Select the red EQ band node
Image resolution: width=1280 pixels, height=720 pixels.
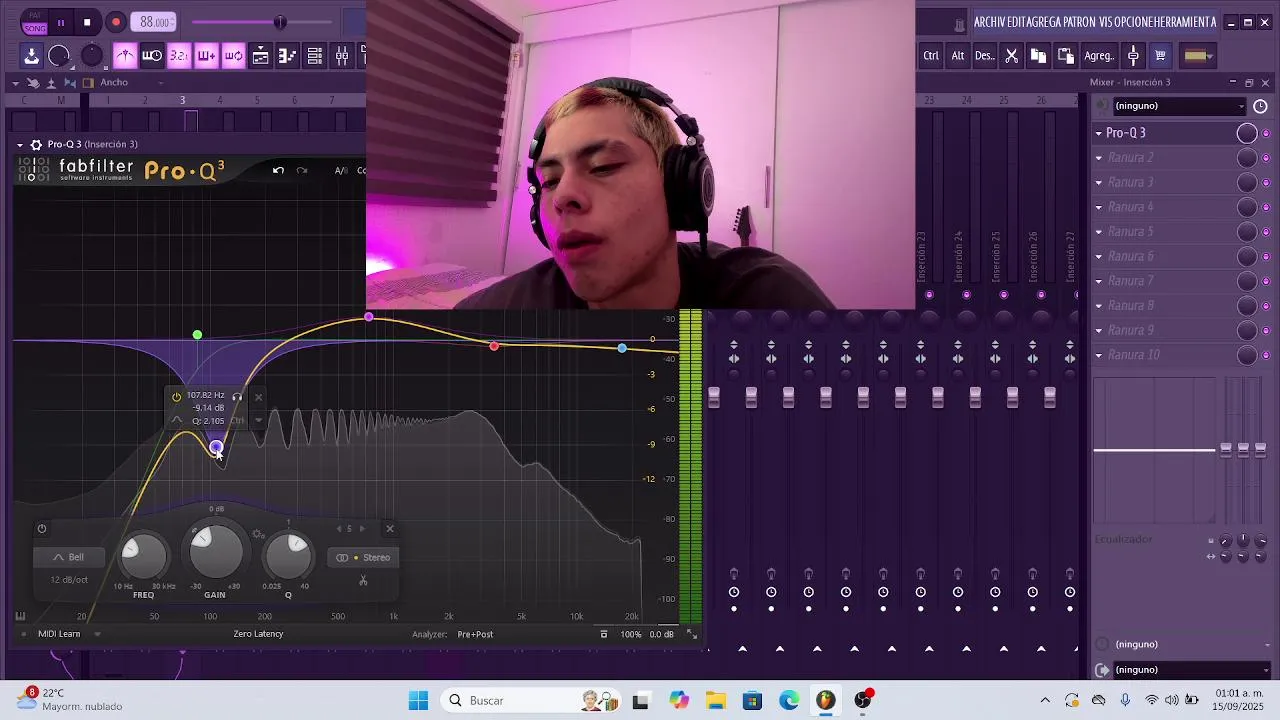[494, 346]
